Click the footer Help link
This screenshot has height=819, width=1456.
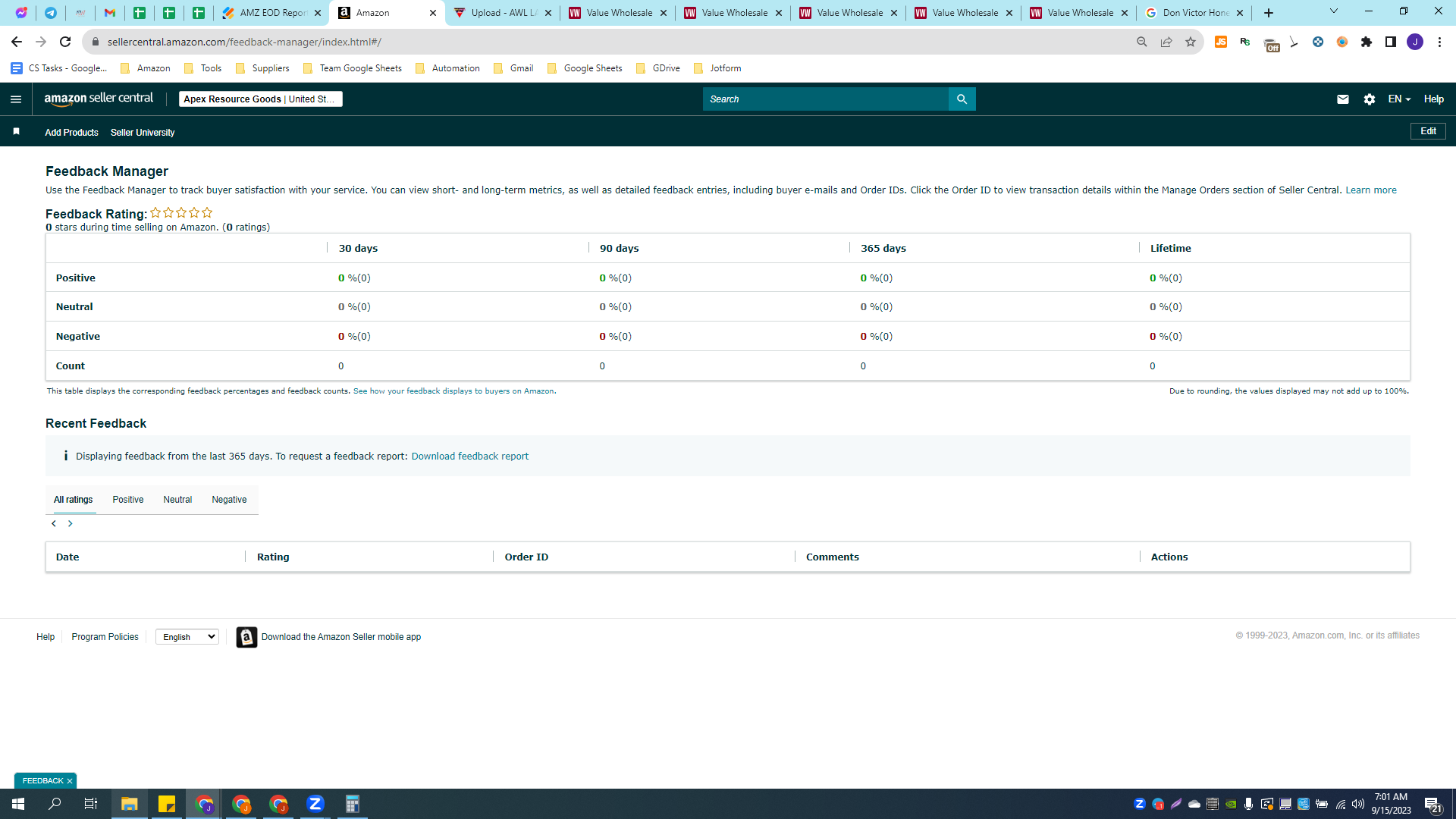[x=45, y=637]
